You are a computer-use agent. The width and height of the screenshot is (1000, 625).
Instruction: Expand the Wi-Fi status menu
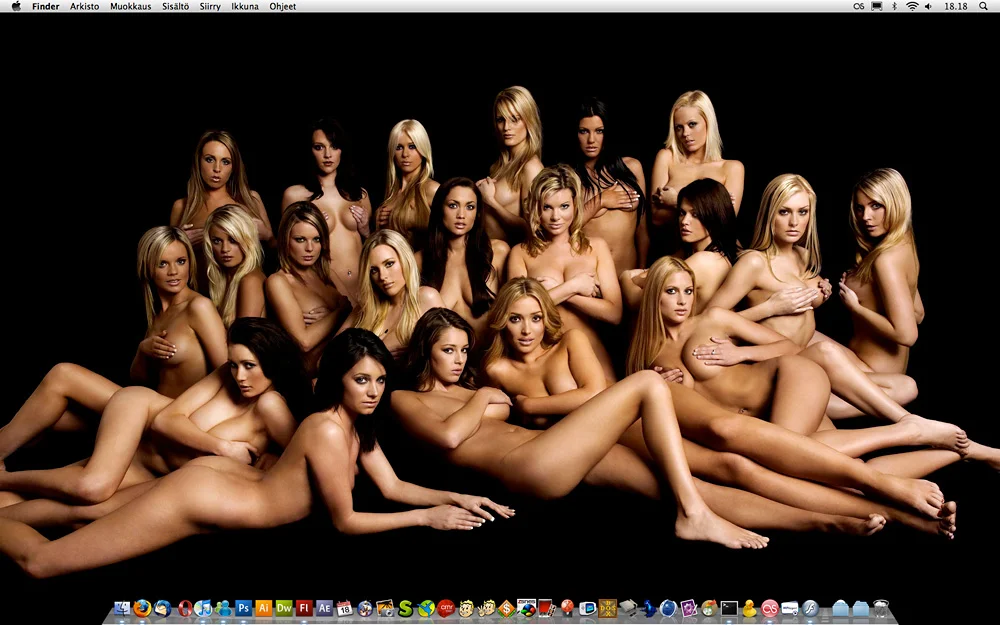click(x=912, y=6)
